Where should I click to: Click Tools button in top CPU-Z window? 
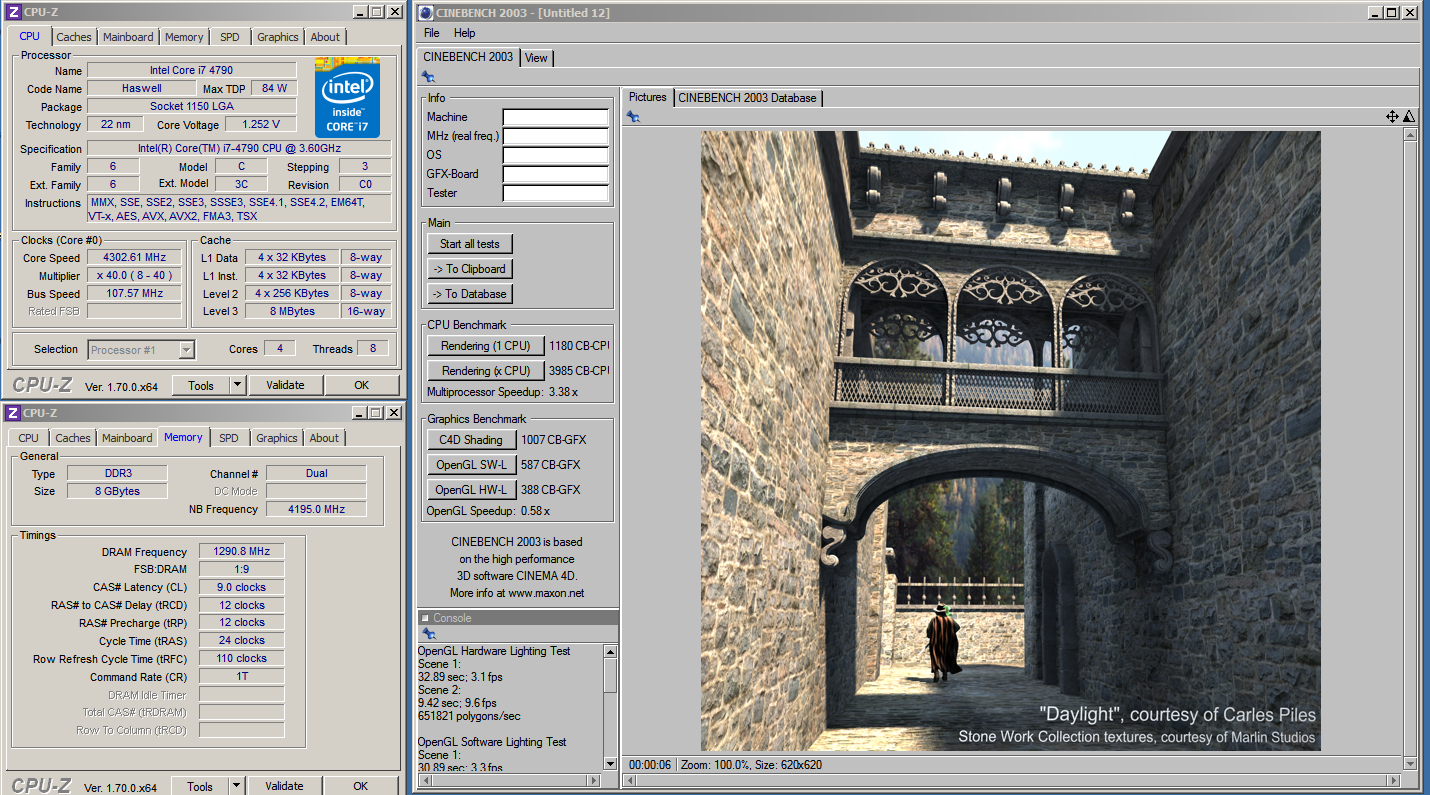coord(201,385)
